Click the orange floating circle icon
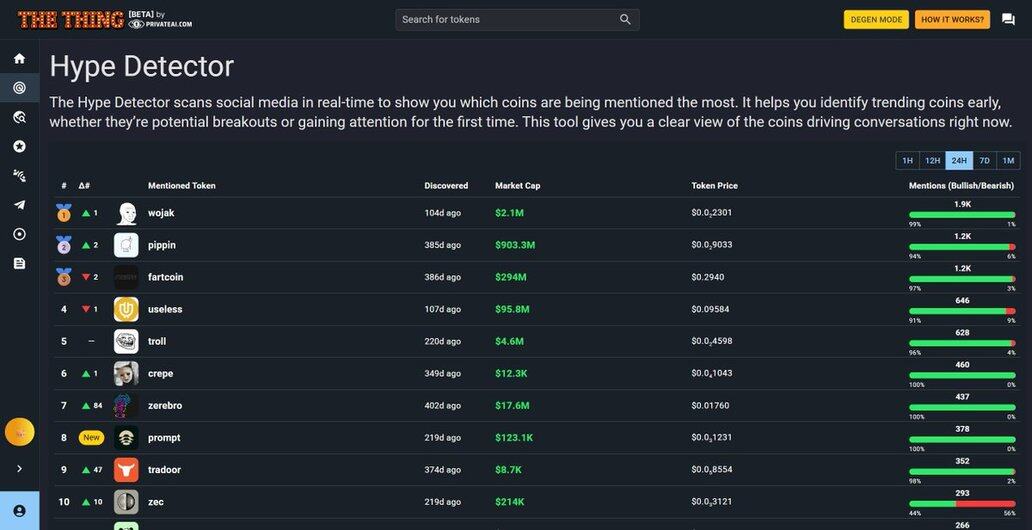 tap(19, 432)
